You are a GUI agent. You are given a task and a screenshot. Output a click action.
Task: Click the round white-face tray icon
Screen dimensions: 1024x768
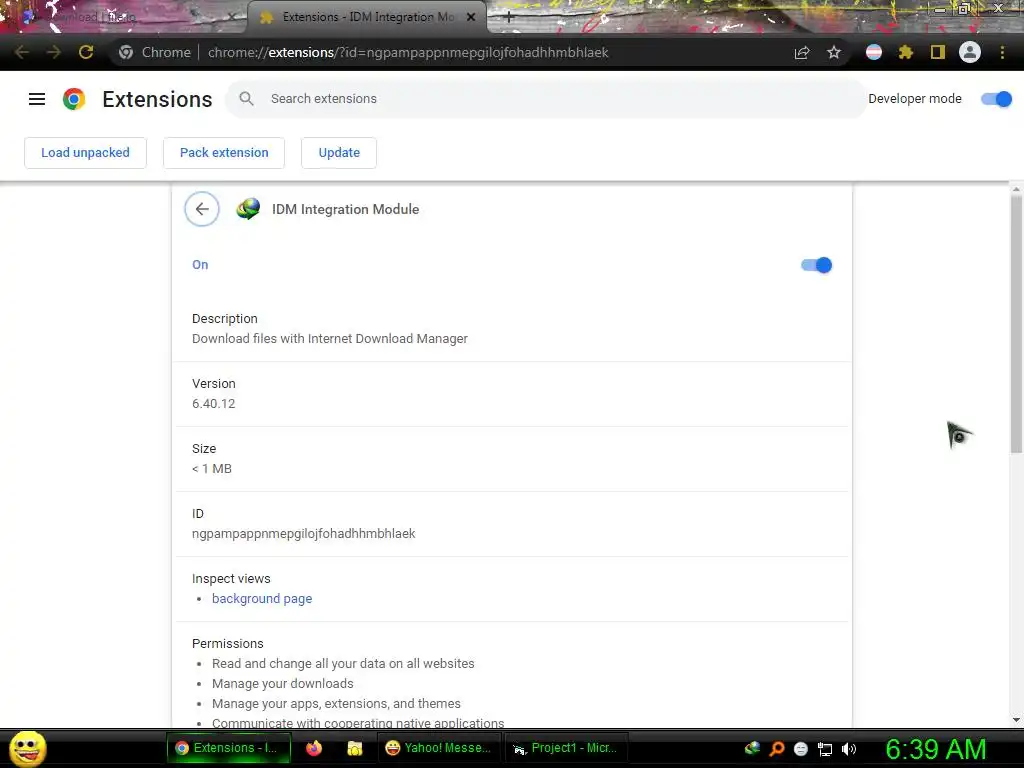pyautogui.click(x=801, y=749)
